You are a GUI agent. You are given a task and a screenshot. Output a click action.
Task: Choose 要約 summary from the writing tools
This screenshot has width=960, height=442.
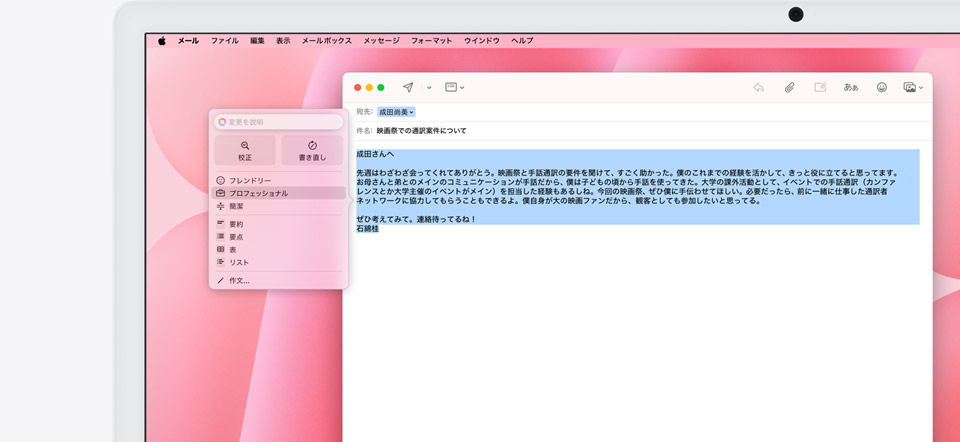236,224
